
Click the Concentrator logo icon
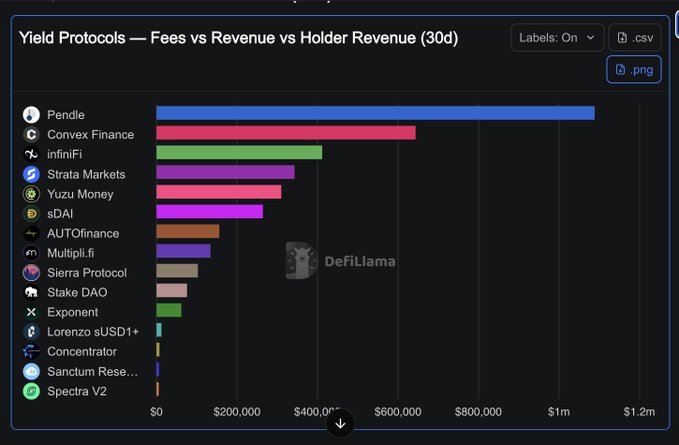(31, 351)
